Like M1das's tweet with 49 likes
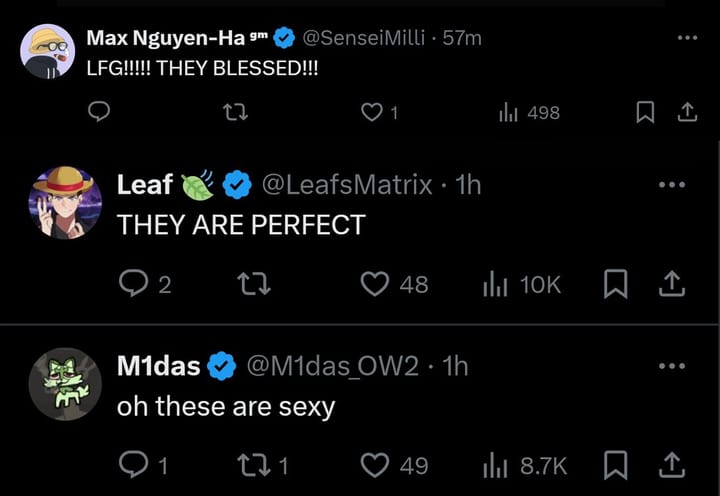 tap(375, 465)
